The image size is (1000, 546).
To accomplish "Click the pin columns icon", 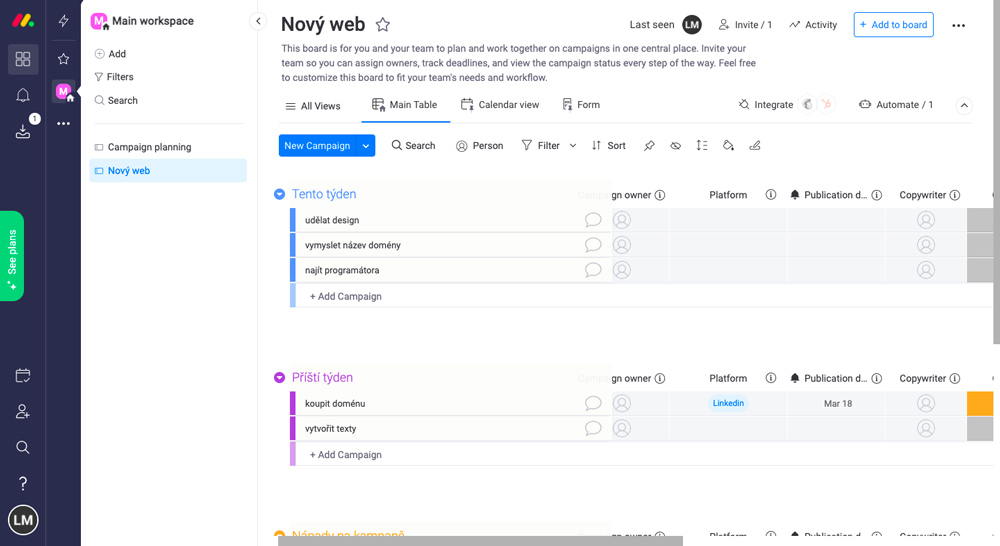I will 649,145.
